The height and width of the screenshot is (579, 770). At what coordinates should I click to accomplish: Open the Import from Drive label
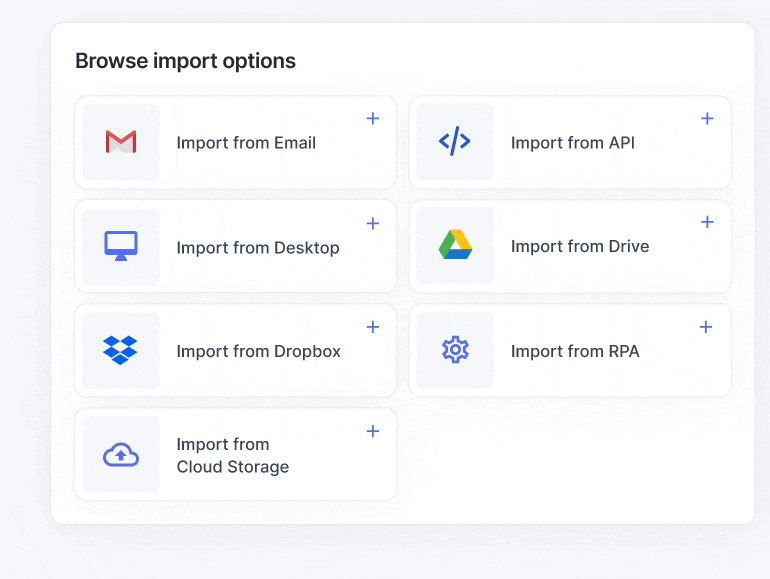click(580, 246)
